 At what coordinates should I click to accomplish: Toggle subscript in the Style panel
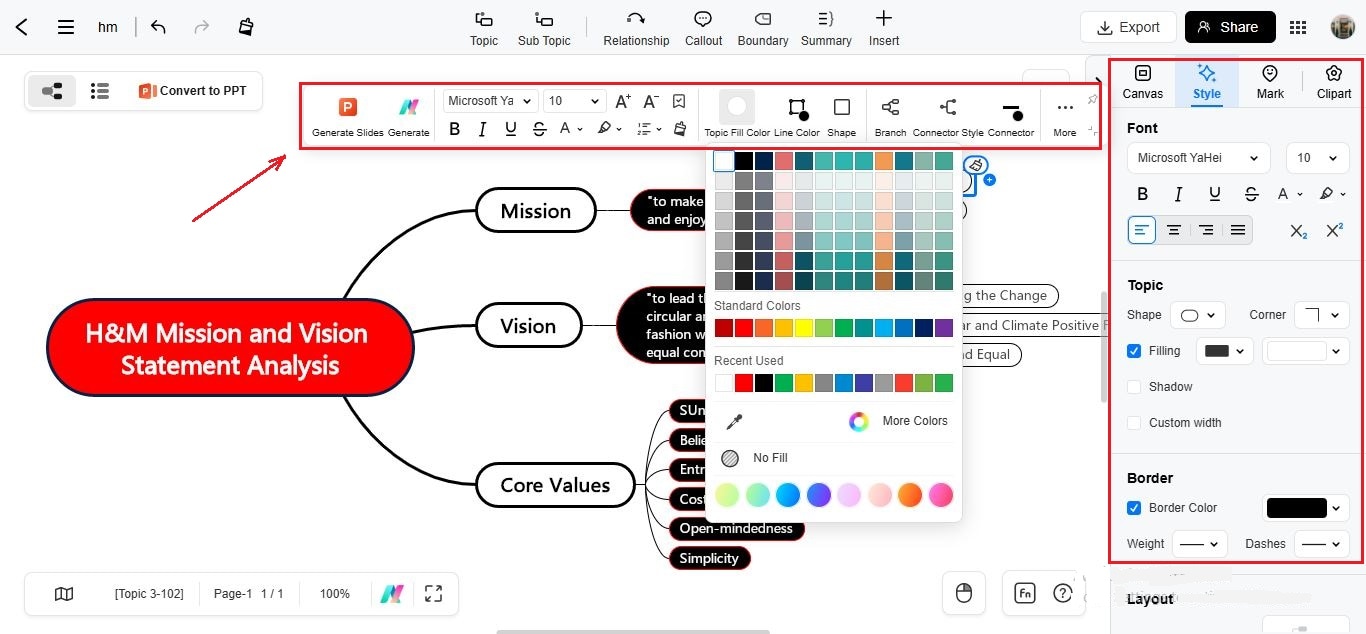click(1298, 231)
